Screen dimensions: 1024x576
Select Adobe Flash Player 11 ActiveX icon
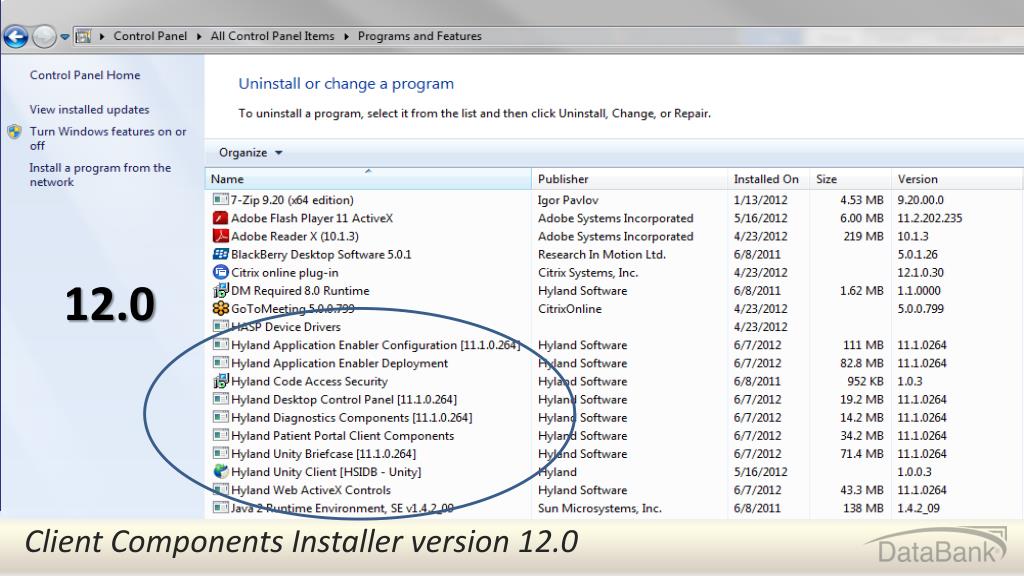tap(221, 217)
